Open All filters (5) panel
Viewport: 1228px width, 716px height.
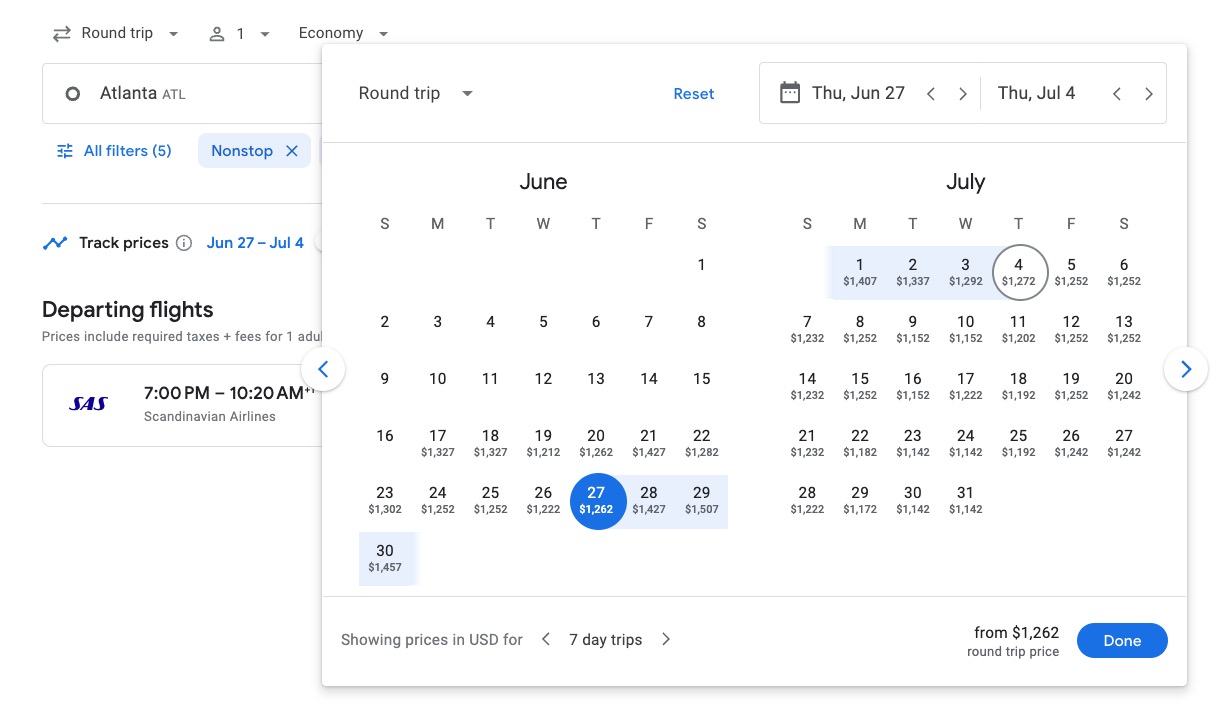coord(114,151)
